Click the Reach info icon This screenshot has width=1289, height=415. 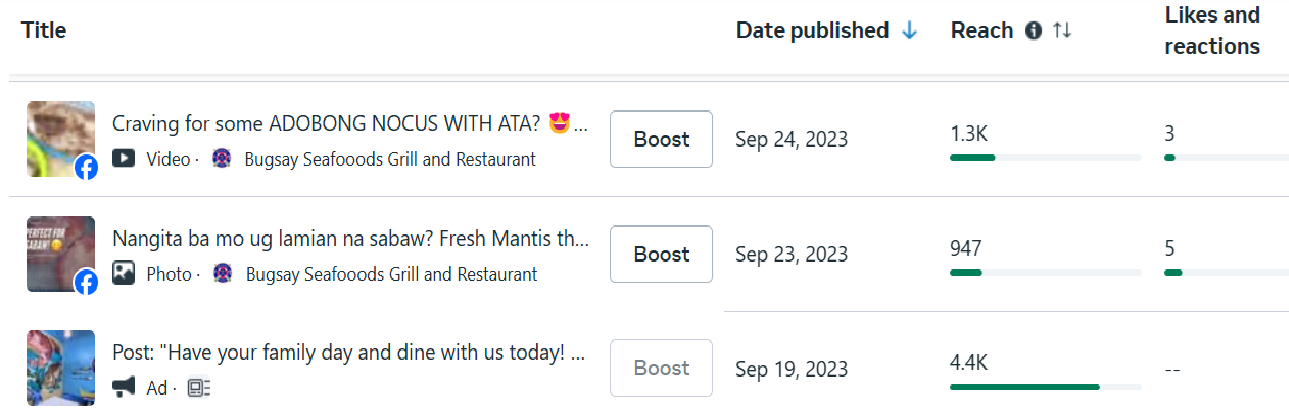coord(1034,31)
